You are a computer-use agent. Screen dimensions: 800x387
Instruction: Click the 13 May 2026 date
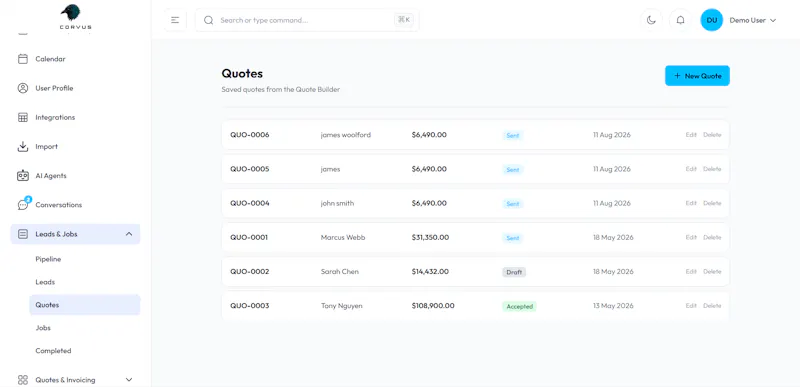pyautogui.click(x=613, y=305)
